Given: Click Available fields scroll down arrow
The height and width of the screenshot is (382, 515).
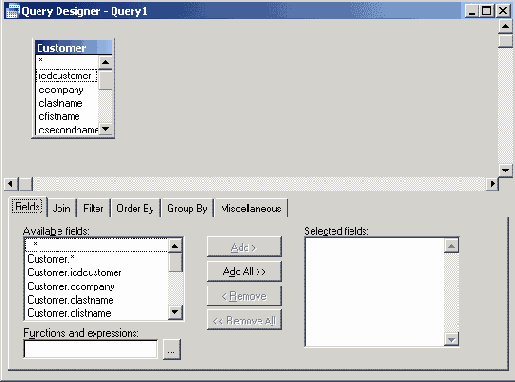Looking at the screenshot, I should 175,312.
